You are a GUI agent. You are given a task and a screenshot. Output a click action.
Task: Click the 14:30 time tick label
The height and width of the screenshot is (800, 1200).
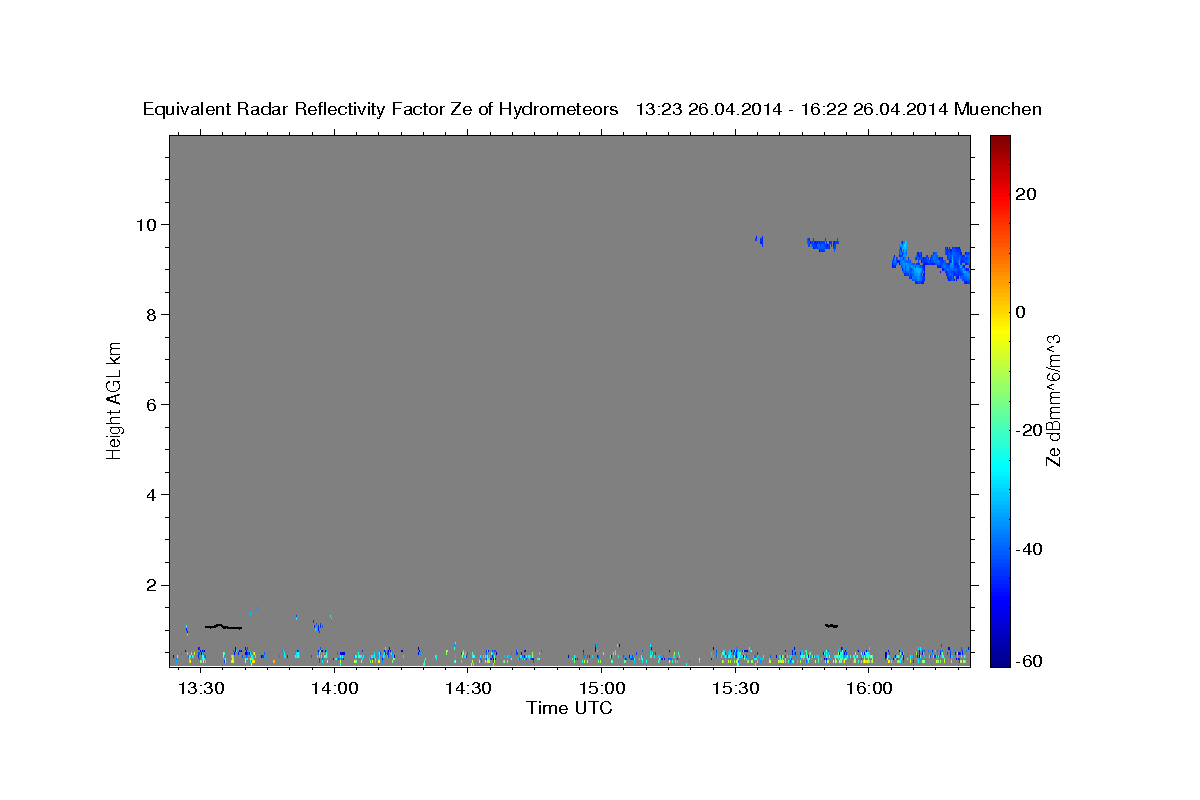click(468, 689)
